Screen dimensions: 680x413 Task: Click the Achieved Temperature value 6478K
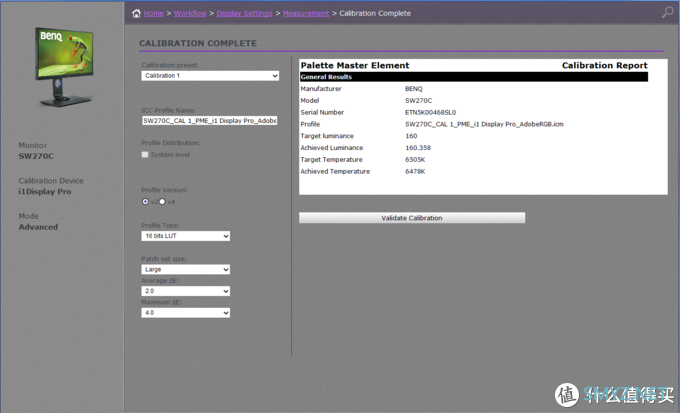pos(415,171)
